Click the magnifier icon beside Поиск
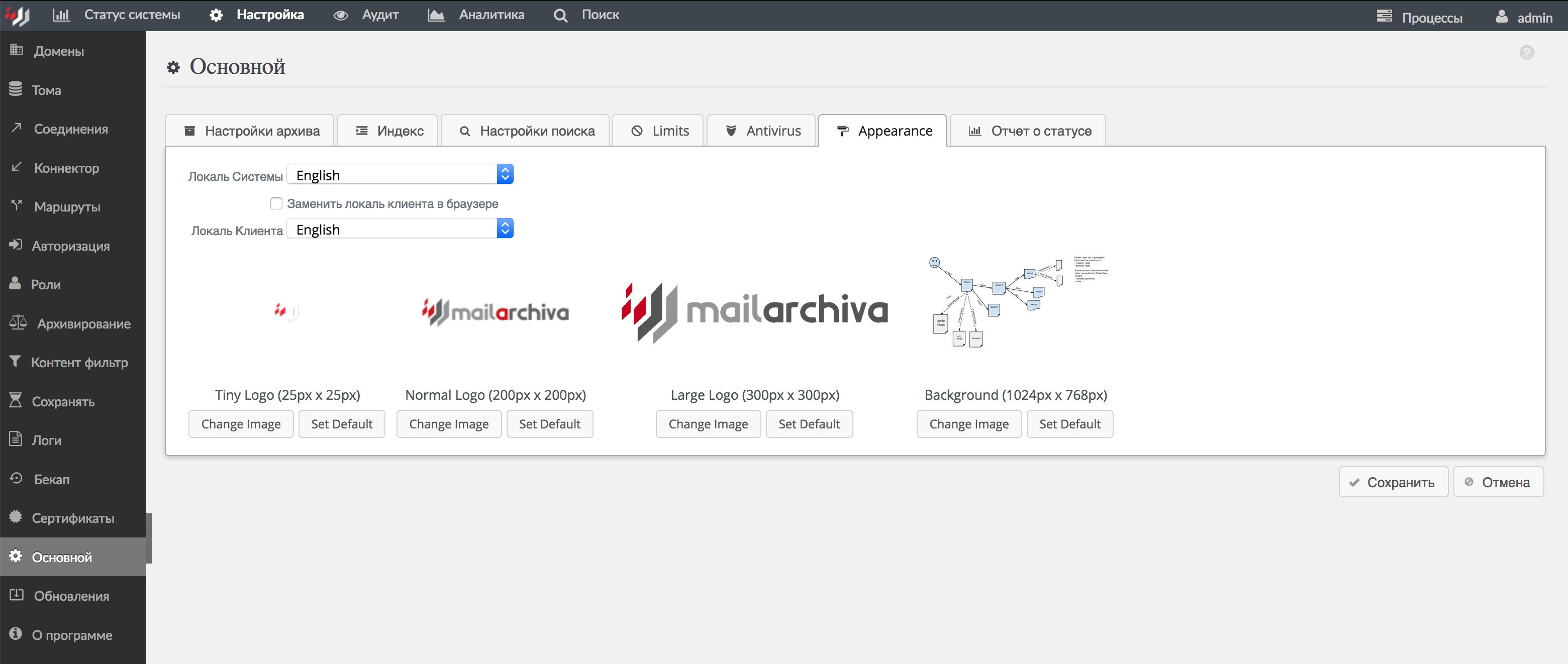The height and width of the screenshot is (664, 1568). coord(560,16)
